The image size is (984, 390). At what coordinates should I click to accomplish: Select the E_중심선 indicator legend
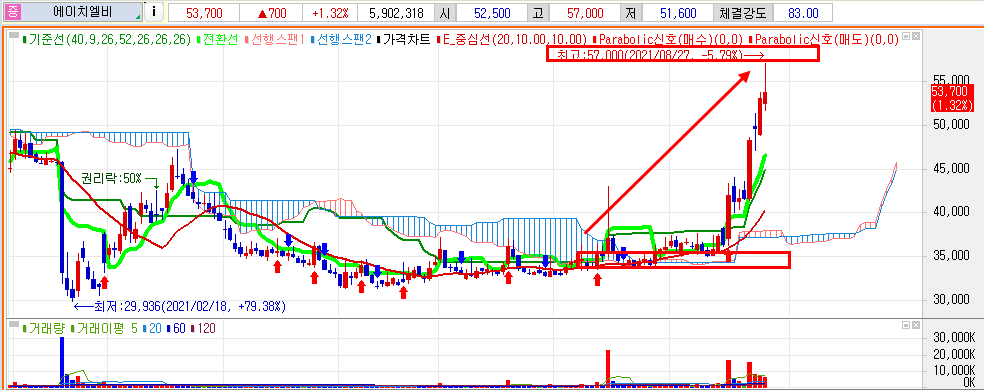point(511,39)
